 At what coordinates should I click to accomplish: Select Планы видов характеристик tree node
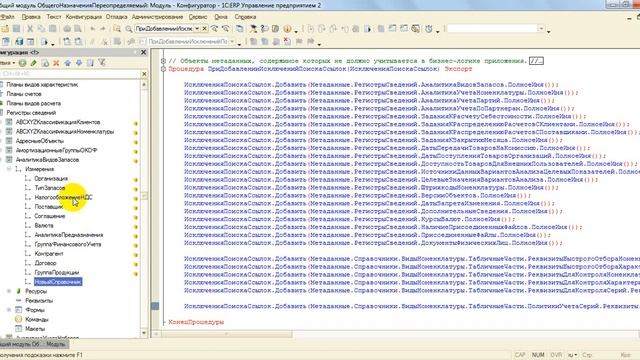[x=42, y=84]
